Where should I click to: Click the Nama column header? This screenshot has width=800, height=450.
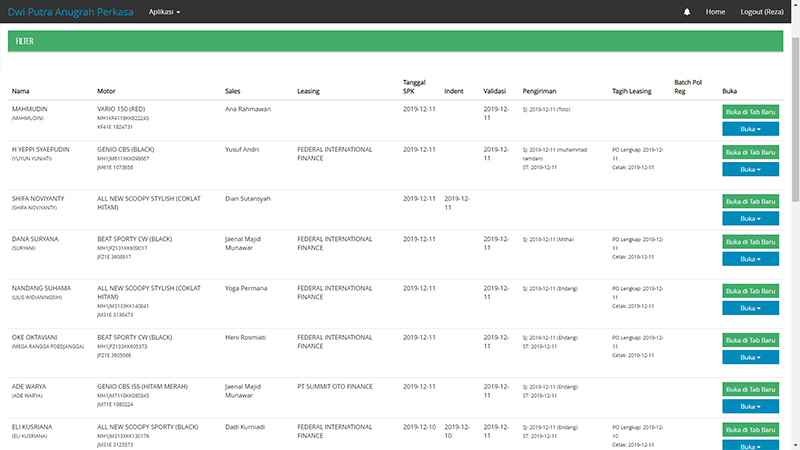pos(20,91)
